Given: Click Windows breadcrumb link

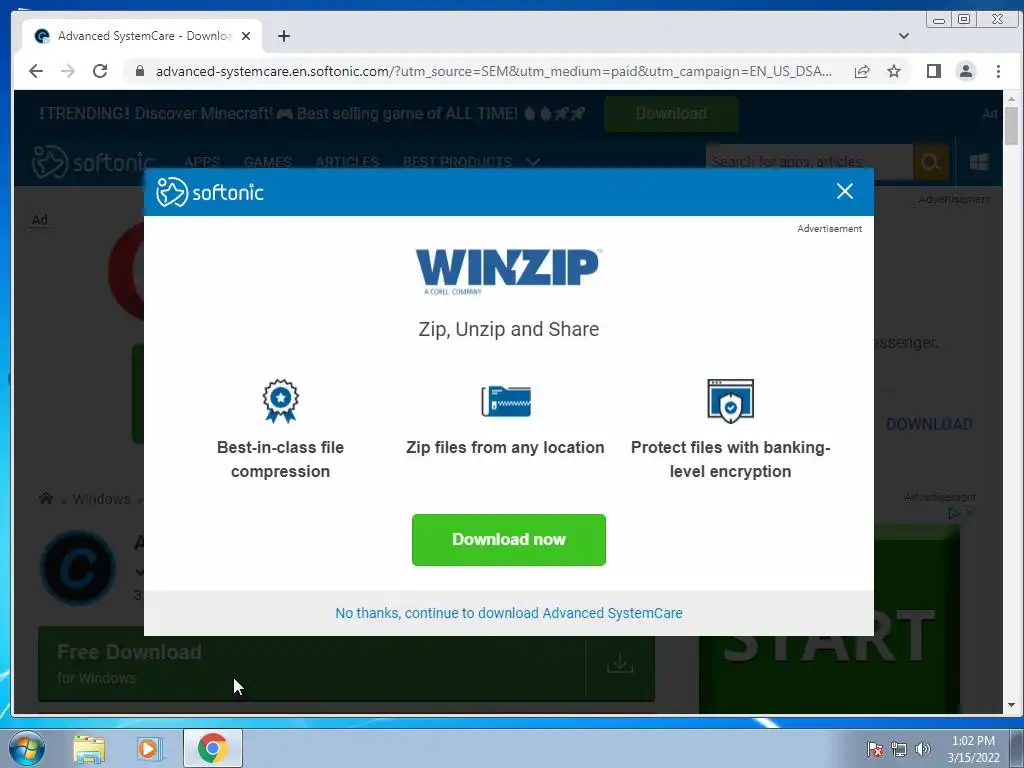Looking at the screenshot, I should coord(101,499).
